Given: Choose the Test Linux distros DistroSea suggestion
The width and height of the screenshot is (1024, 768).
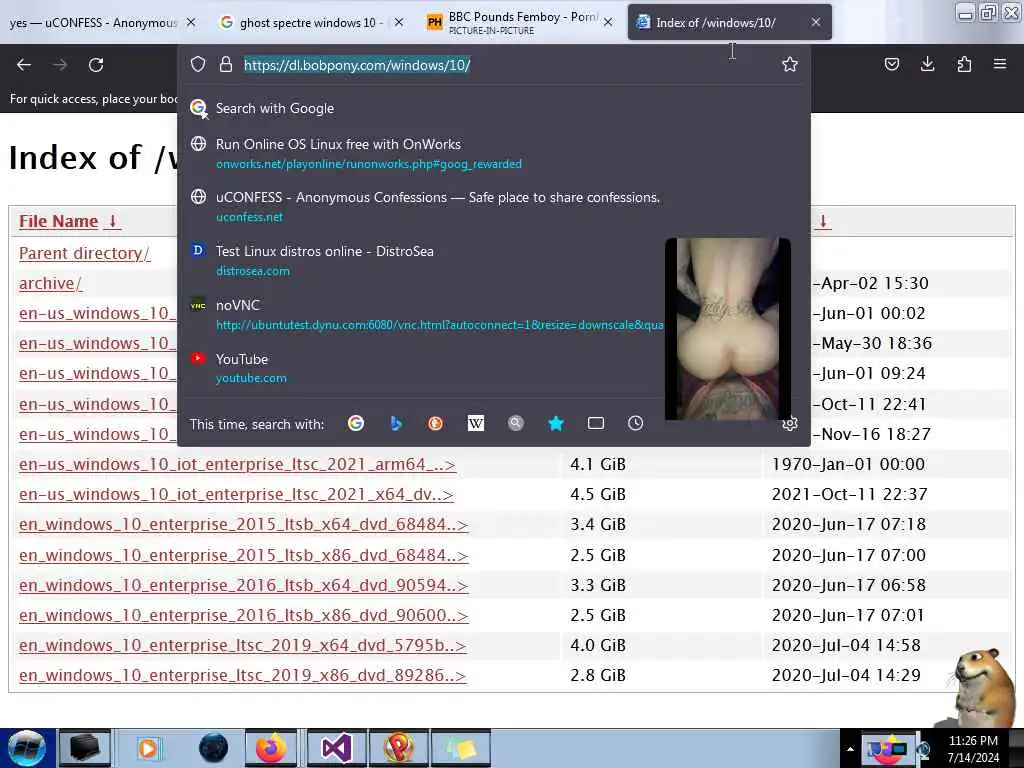Looking at the screenshot, I should pos(424,260).
